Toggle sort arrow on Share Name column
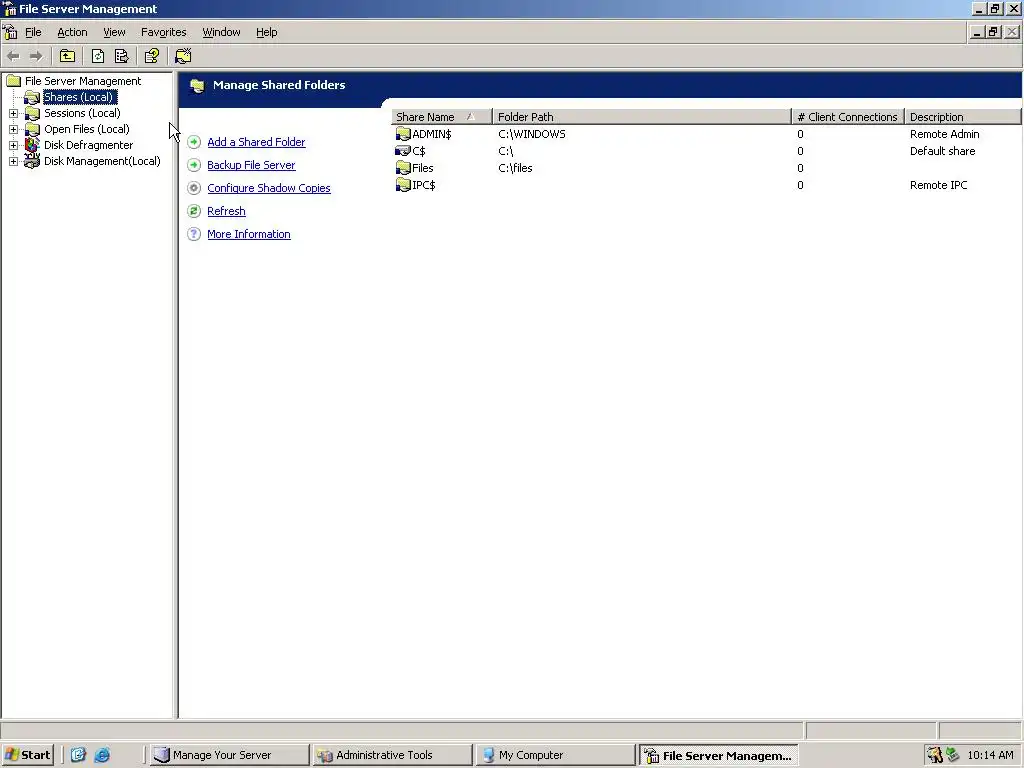The width and height of the screenshot is (1024, 768). tap(470, 117)
